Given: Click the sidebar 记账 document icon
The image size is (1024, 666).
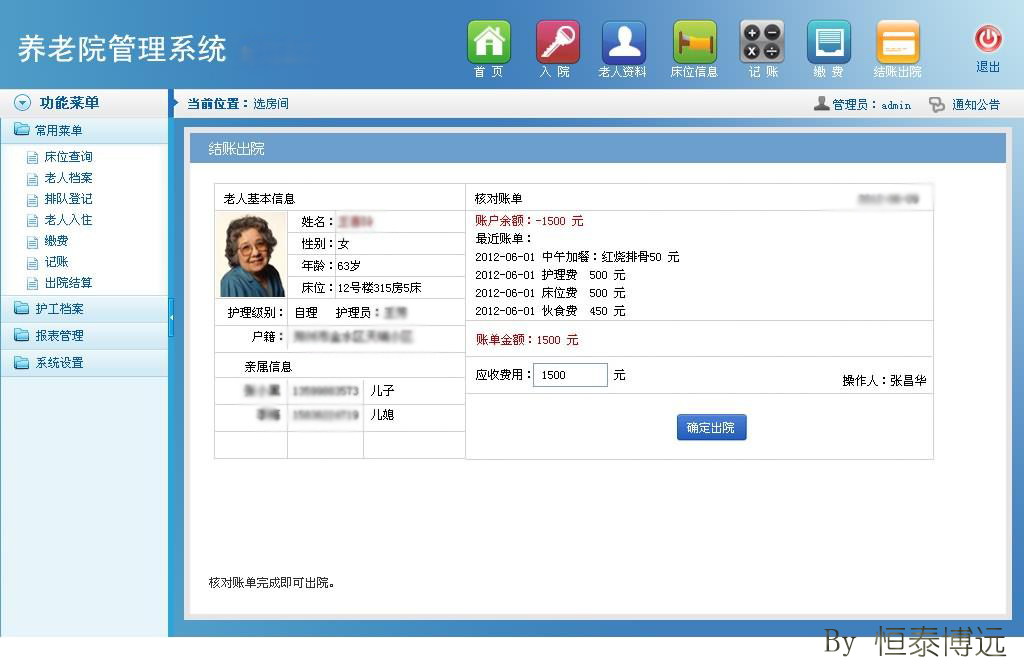Looking at the screenshot, I should click(32, 263).
